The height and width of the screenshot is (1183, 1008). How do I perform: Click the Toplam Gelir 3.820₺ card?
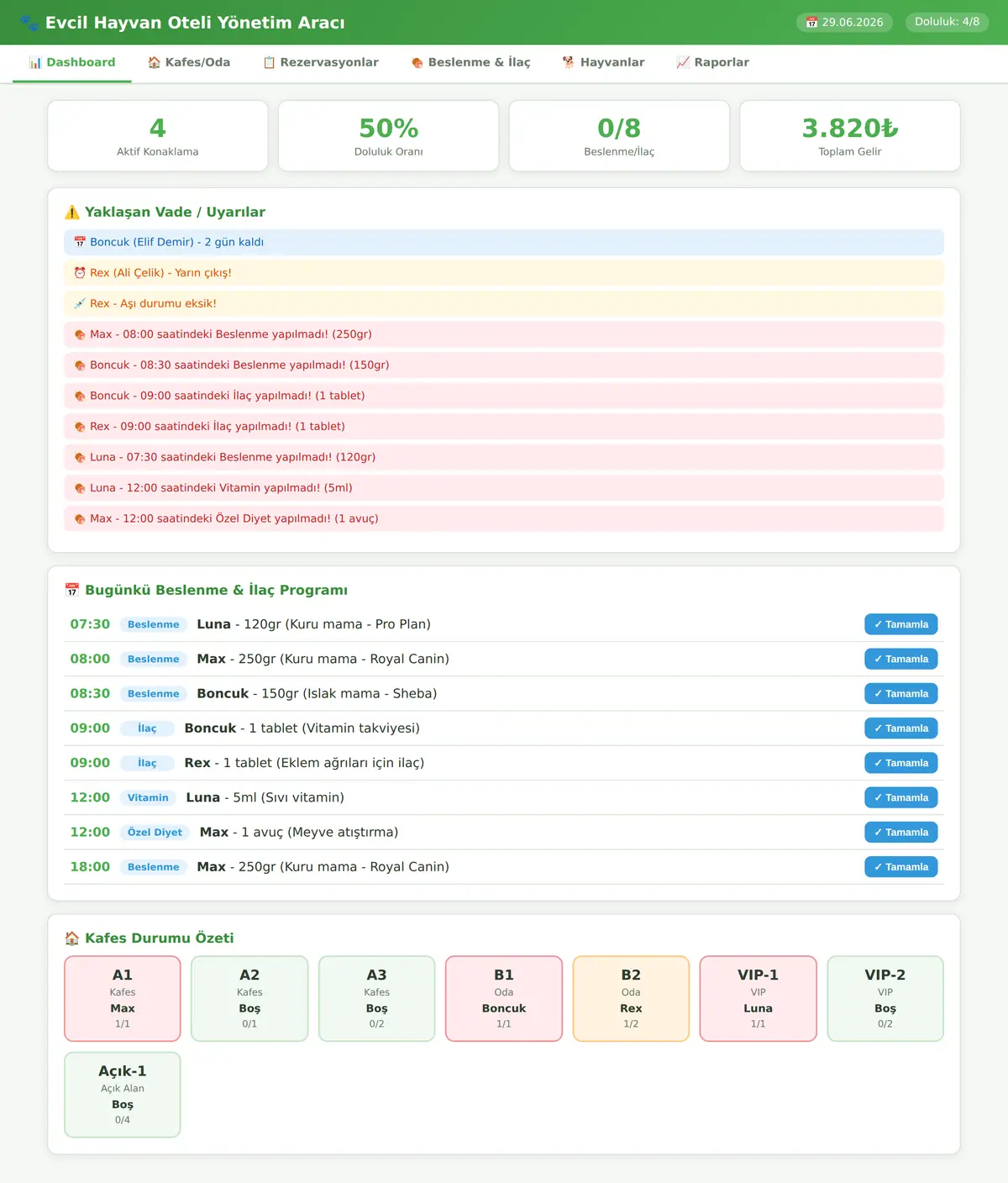point(850,136)
